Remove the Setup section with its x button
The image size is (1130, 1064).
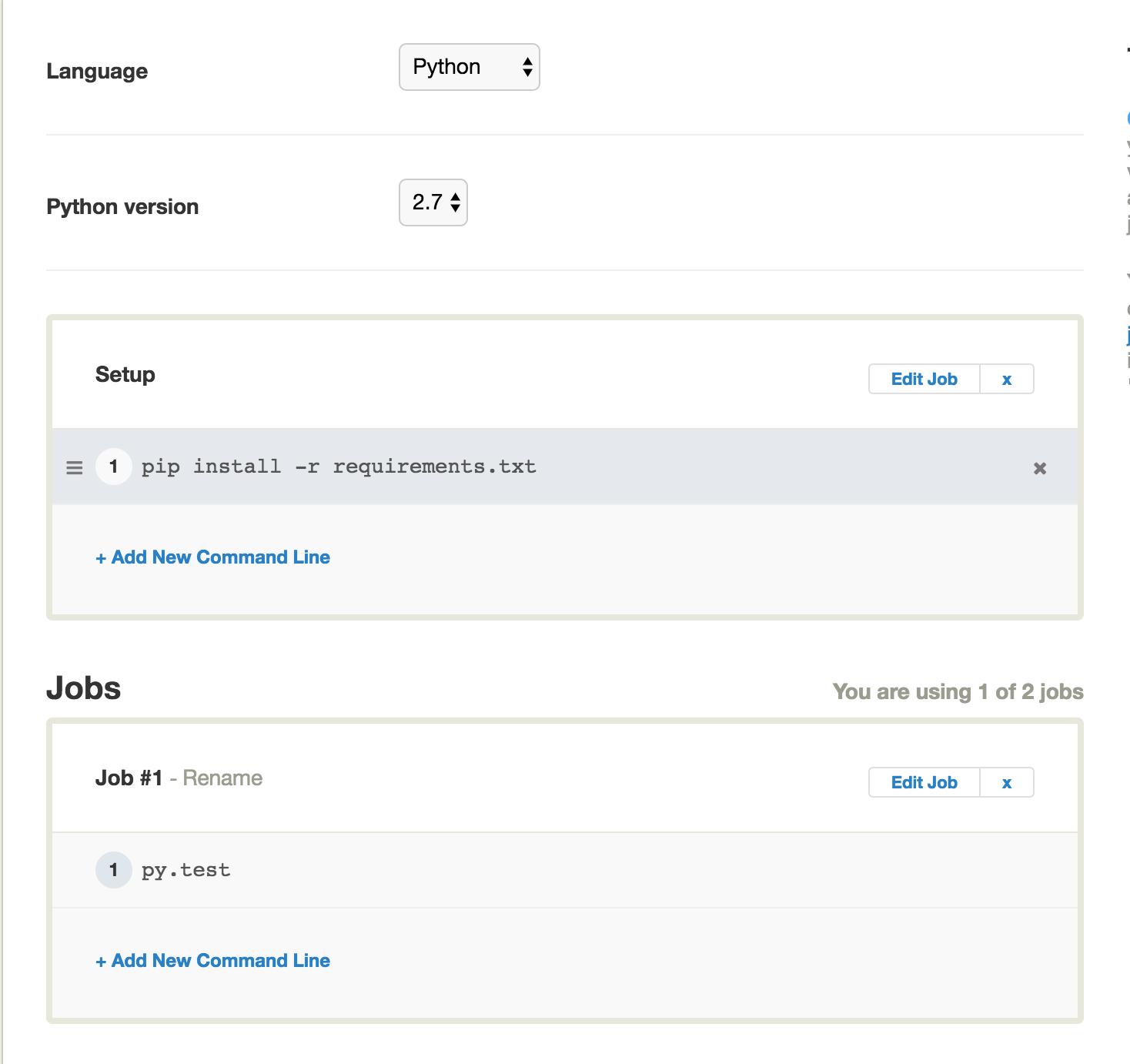[x=1006, y=379]
